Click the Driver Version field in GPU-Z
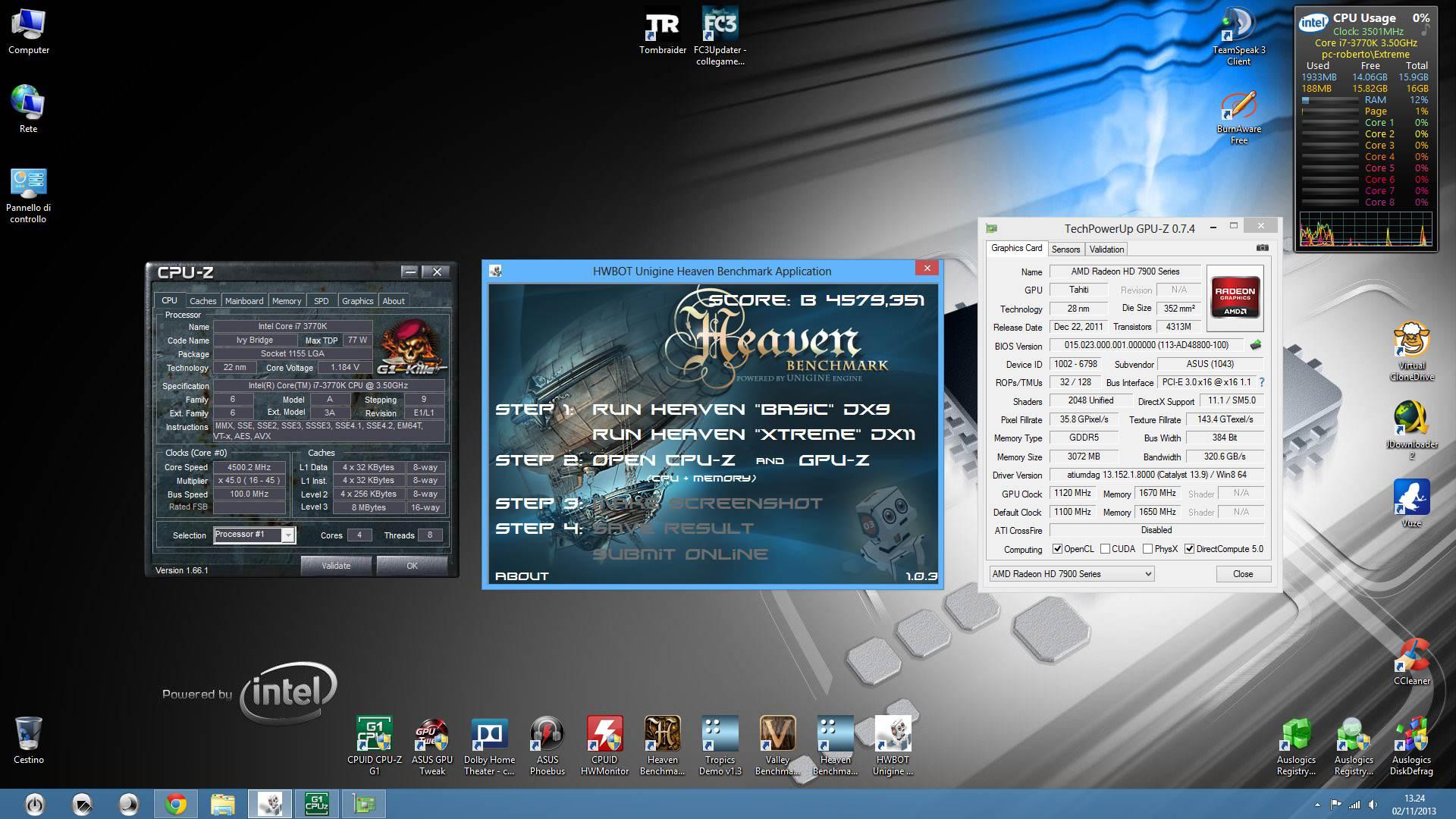 1156,475
